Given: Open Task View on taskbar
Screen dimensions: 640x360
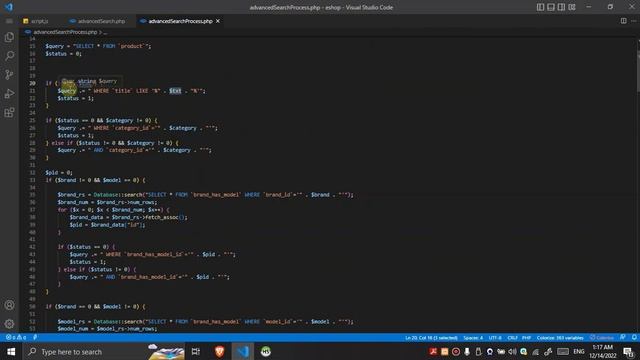Looking at the screenshot, I should click(x=196, y=351).
